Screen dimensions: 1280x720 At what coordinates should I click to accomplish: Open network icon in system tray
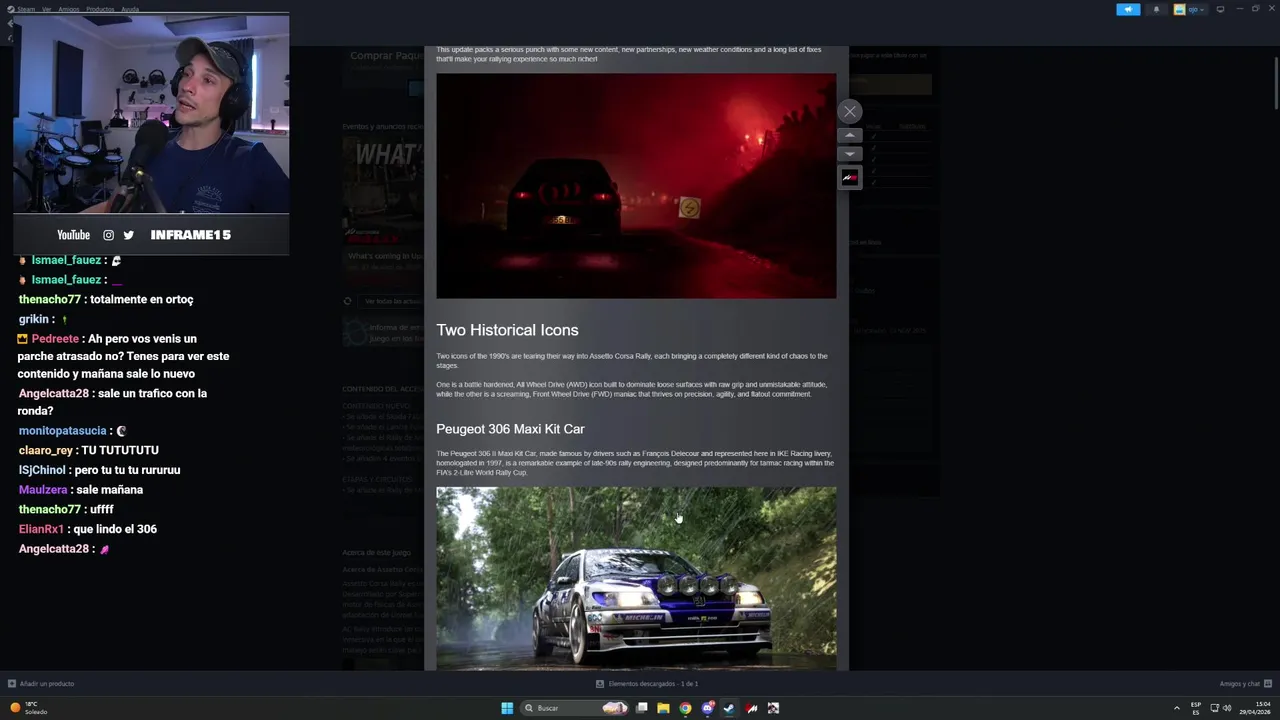(x=1215, y=708)
